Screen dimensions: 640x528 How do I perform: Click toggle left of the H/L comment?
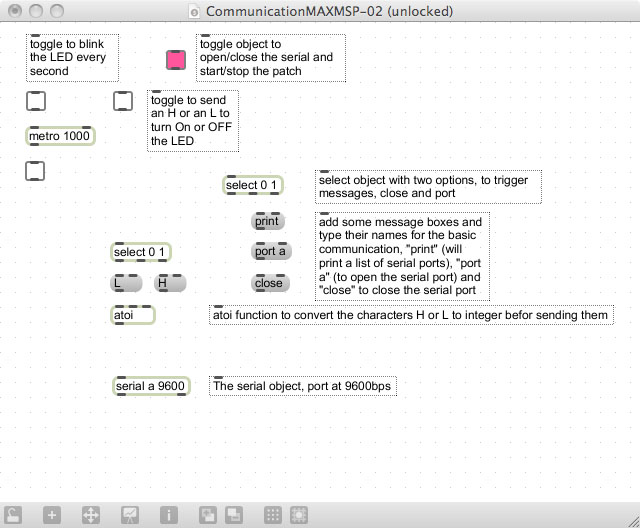click(122, 100)
